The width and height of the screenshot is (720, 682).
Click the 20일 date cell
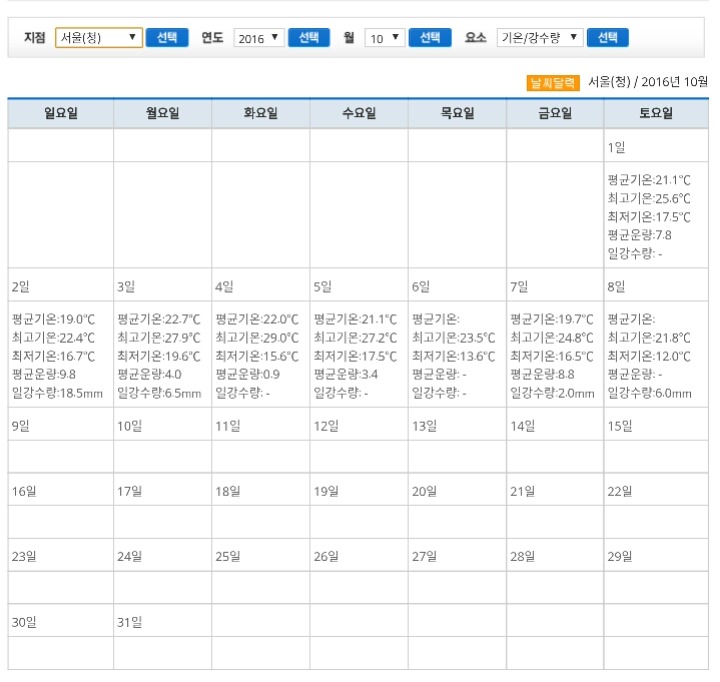coord(457,490)
